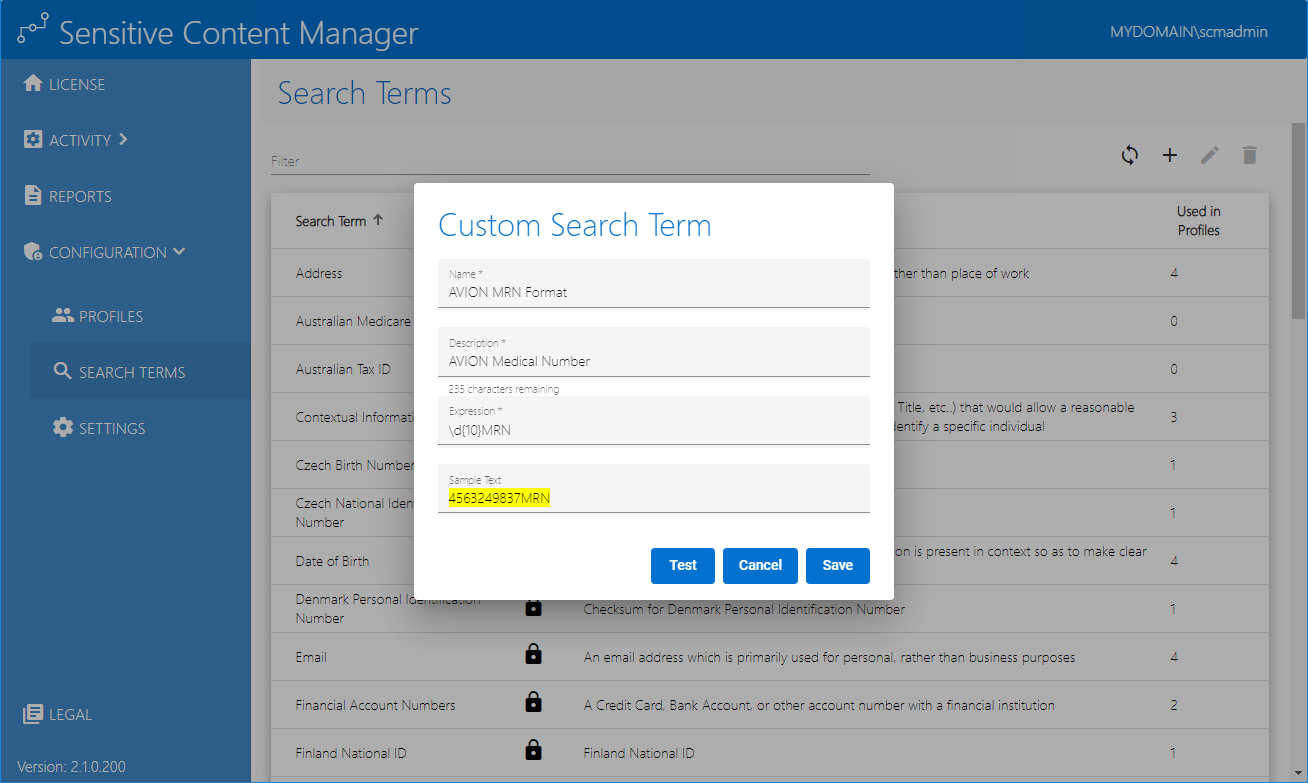Screen dimensions: 1308x783
Task: Save the custom search term
Action: (x=838, y=565)
